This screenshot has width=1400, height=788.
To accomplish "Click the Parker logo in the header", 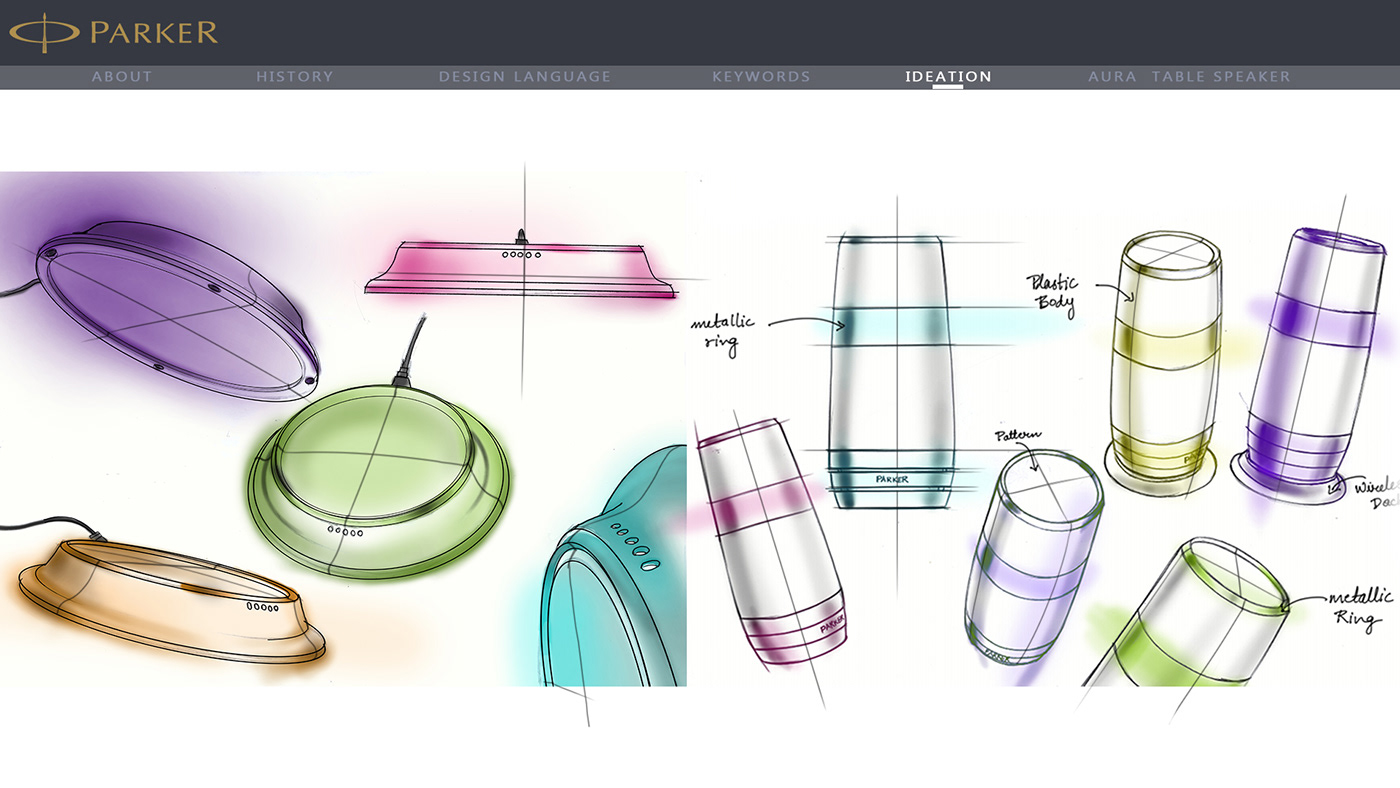I will point(114,32).
